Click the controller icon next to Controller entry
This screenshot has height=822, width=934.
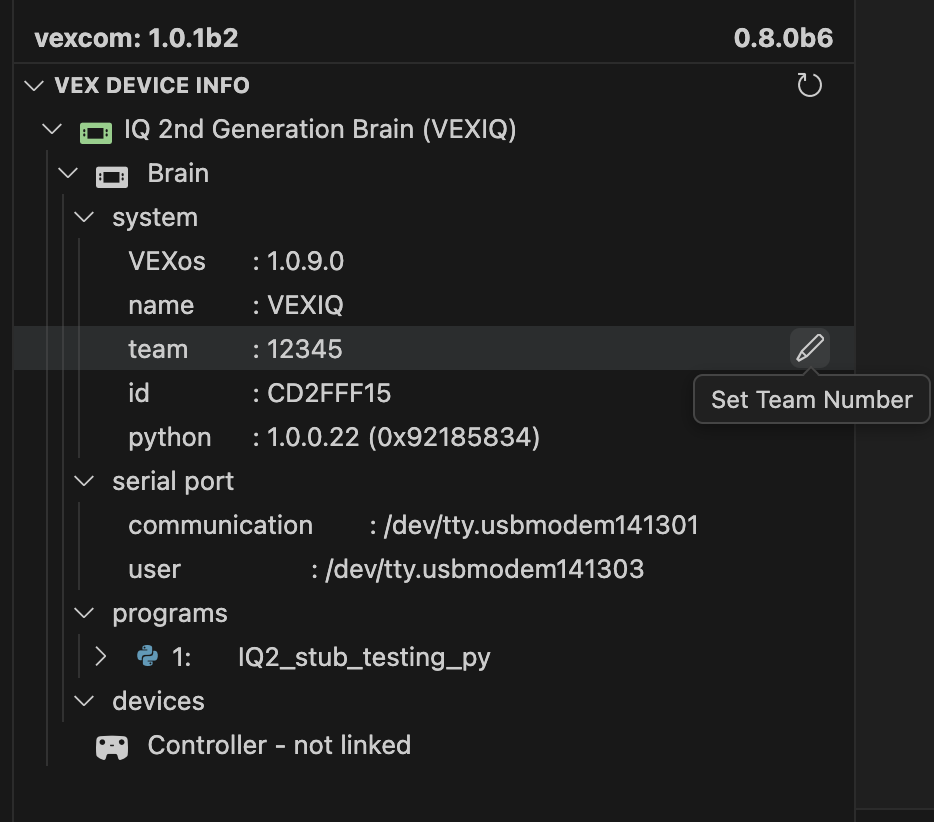[x=113, y=745]
